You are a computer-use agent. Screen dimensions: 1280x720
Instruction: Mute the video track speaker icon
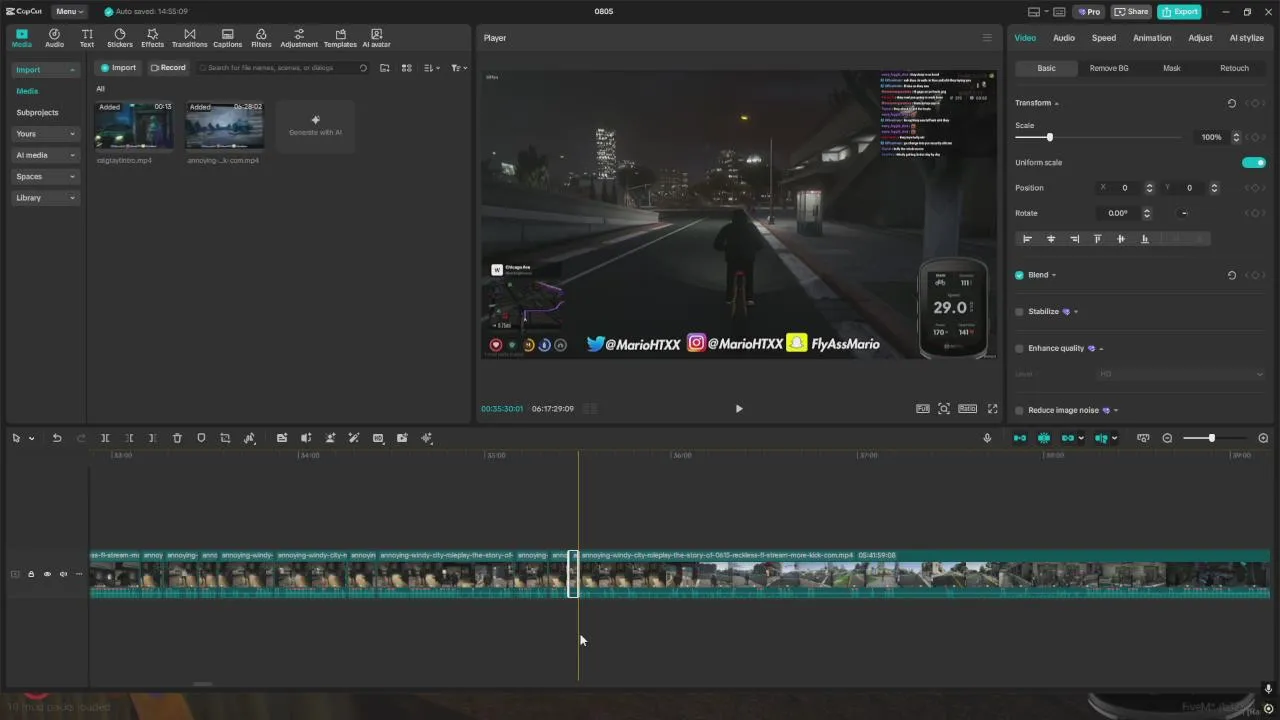tap(63, 574)
